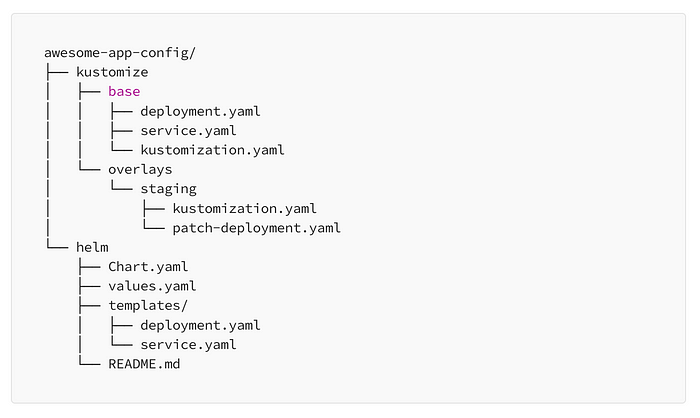Select the patch-deployment.yaml file
Image resolution: width=700 pixels, height=418 pixels.
point(256,228)
